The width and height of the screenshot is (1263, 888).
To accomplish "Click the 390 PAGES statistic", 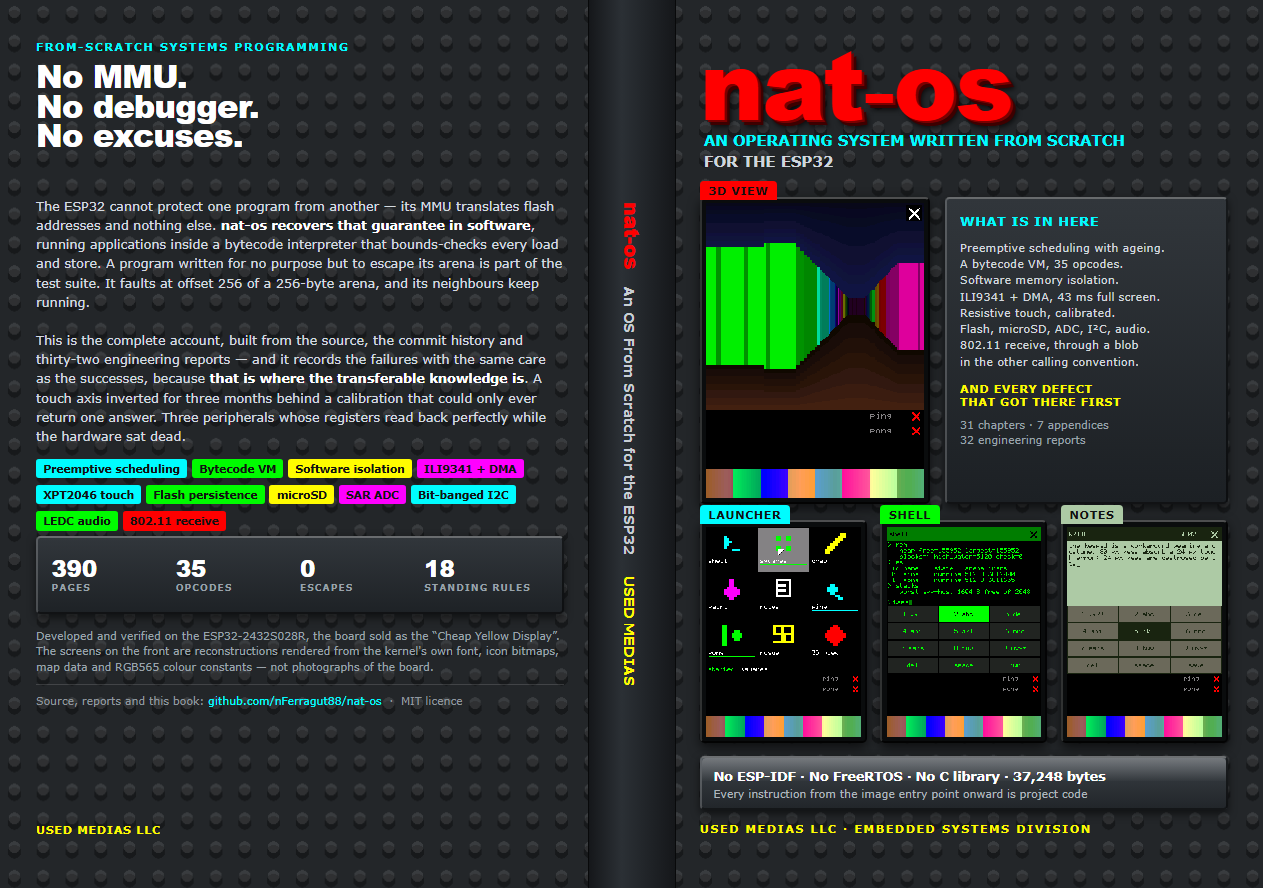I will [75, 575].
